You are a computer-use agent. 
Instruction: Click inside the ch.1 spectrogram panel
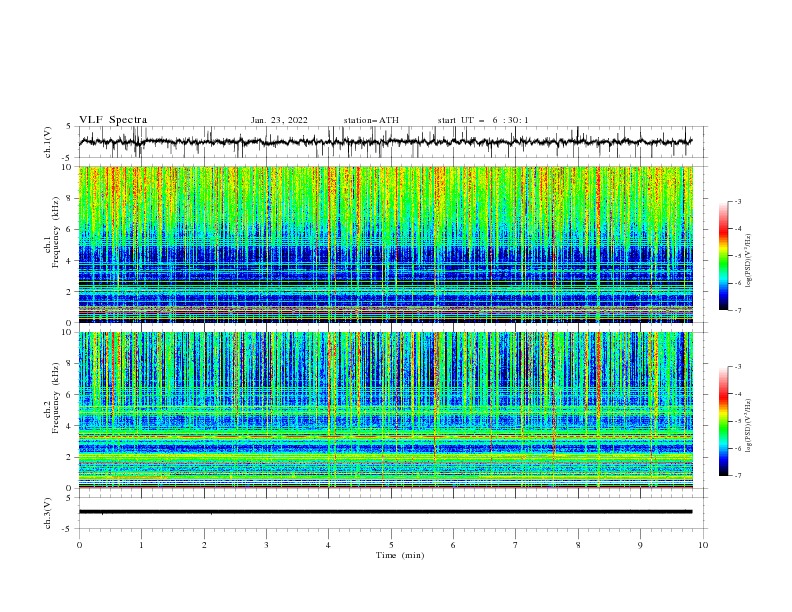[386, 244]
